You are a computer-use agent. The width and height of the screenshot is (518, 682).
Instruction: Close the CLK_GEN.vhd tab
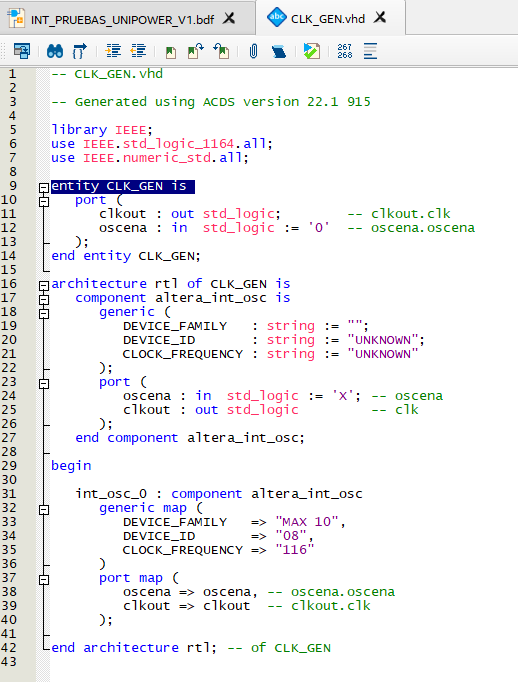(x=380, y=17)
